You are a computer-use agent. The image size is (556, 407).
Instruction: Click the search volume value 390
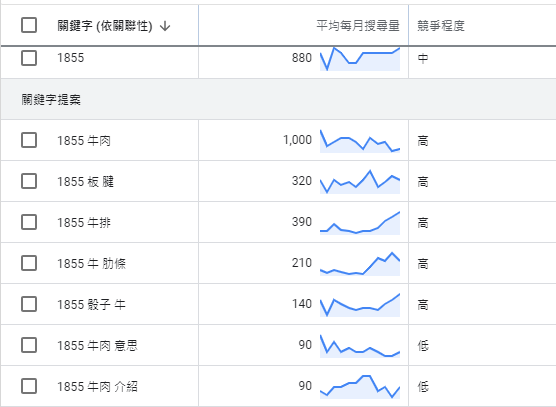pos(302,222)
